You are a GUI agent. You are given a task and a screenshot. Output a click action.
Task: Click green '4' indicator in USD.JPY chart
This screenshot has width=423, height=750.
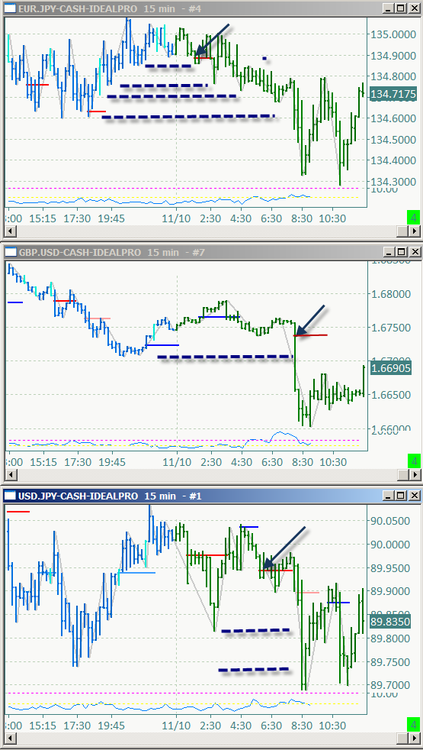413,723
